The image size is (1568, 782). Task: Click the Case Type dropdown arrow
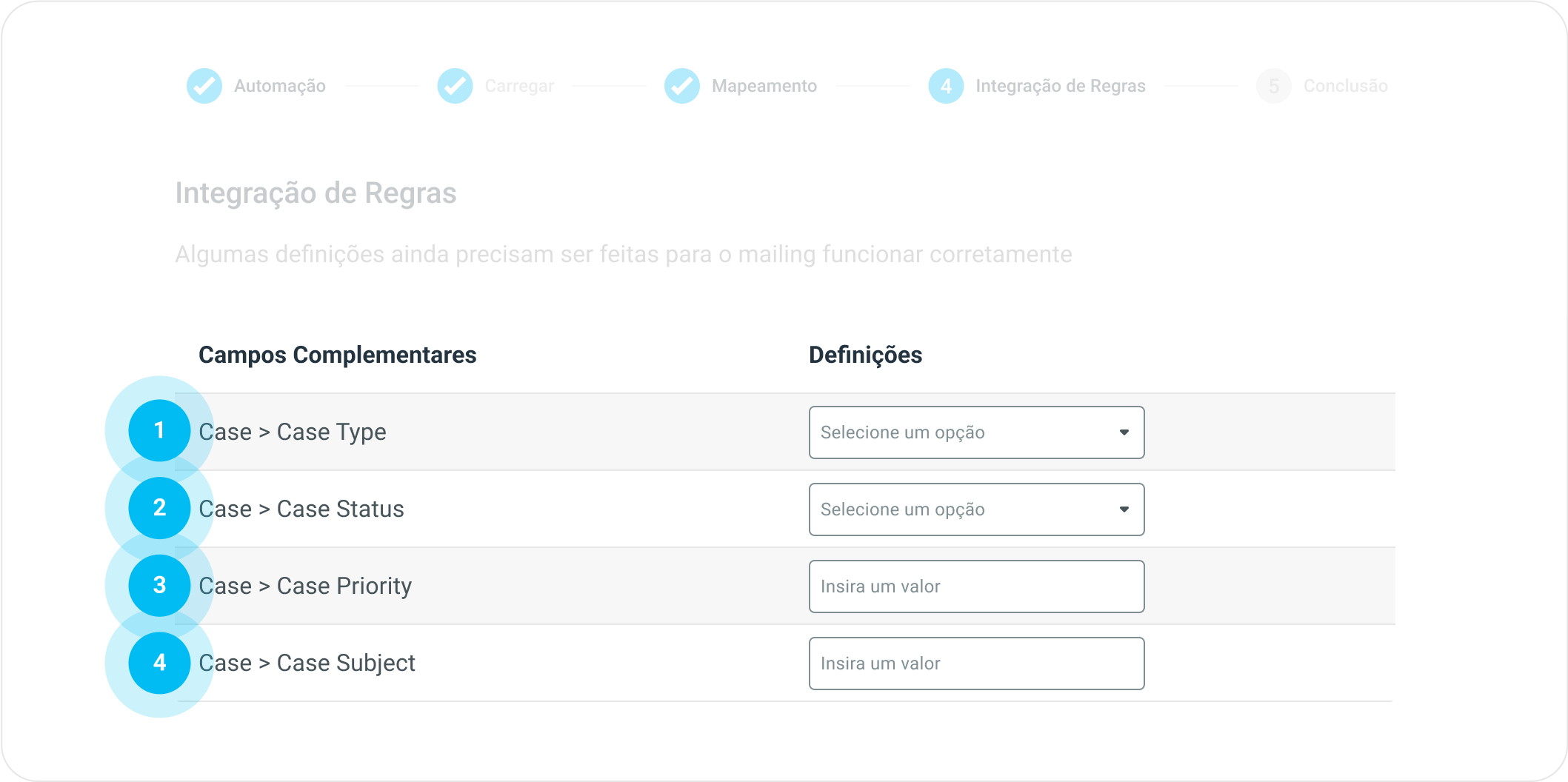1124,432
